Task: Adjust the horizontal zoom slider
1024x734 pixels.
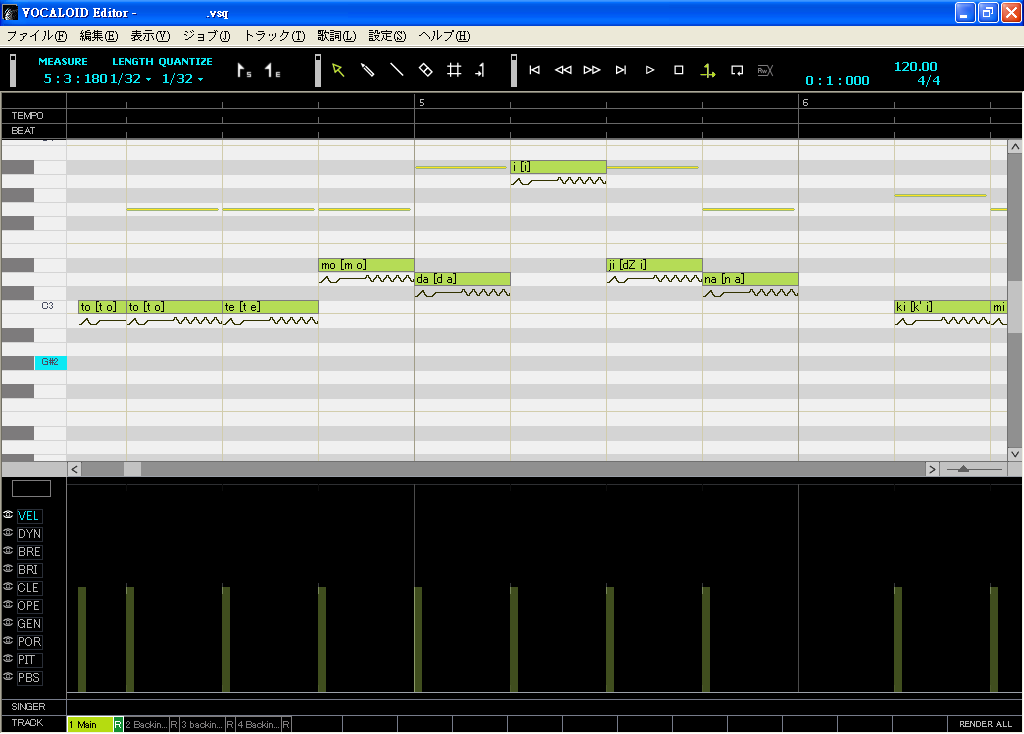Action: point(963,469)
